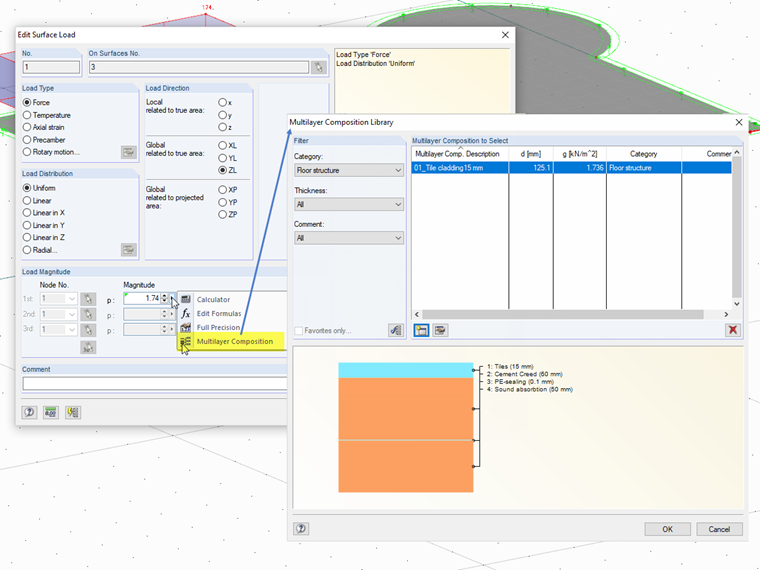Choose Full Precision from the popup menu
The width and height of the screenshot is (760, 570).
point(218,328)
